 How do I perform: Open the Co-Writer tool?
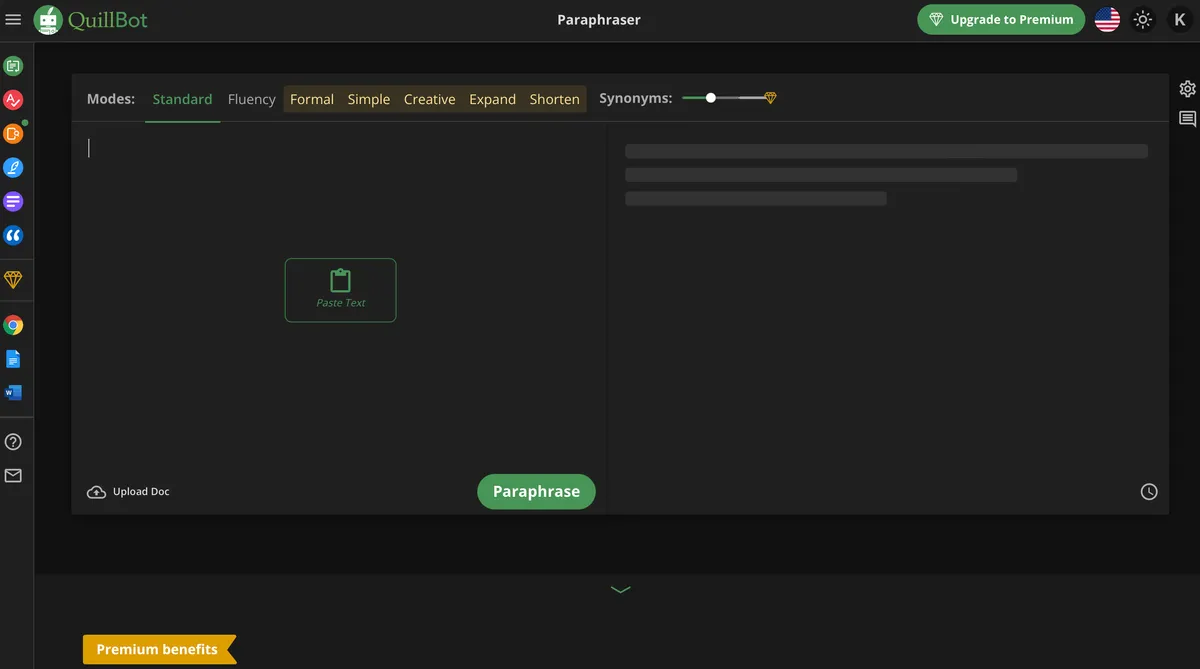tap(14, 167)
